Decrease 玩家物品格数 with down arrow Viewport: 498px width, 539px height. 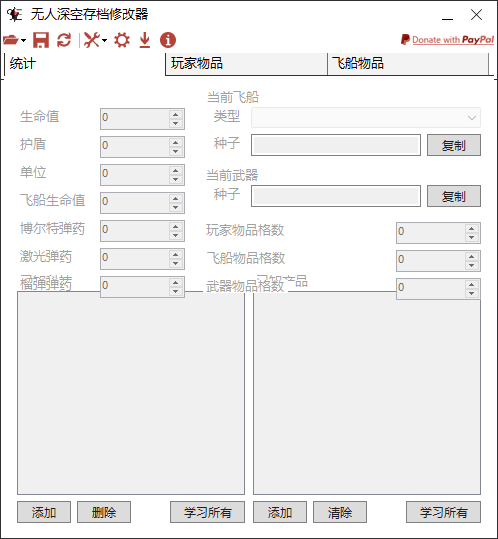click(472, 238)
